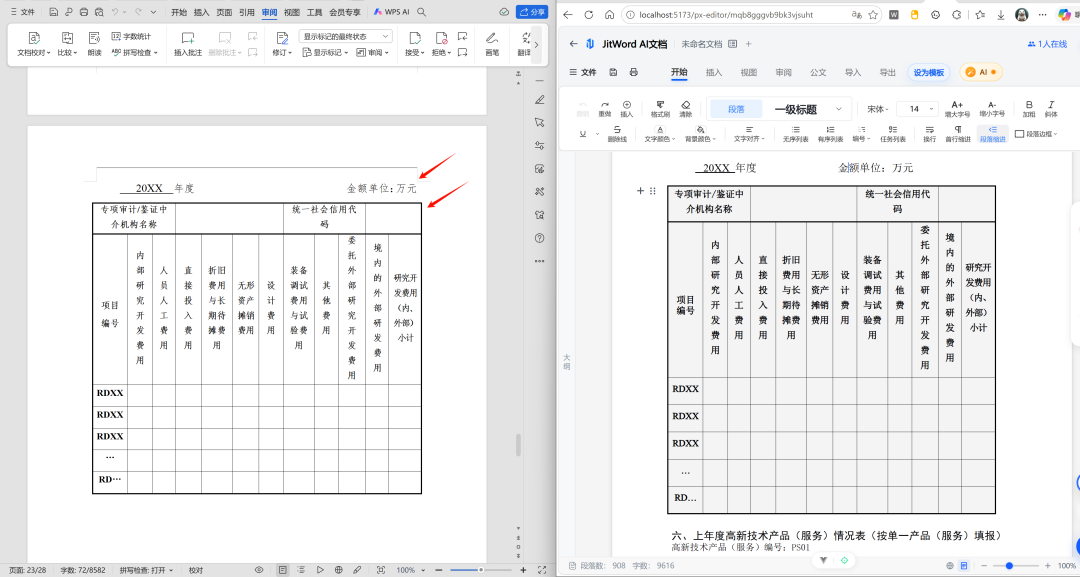Click browser home icon

point(610,14)
